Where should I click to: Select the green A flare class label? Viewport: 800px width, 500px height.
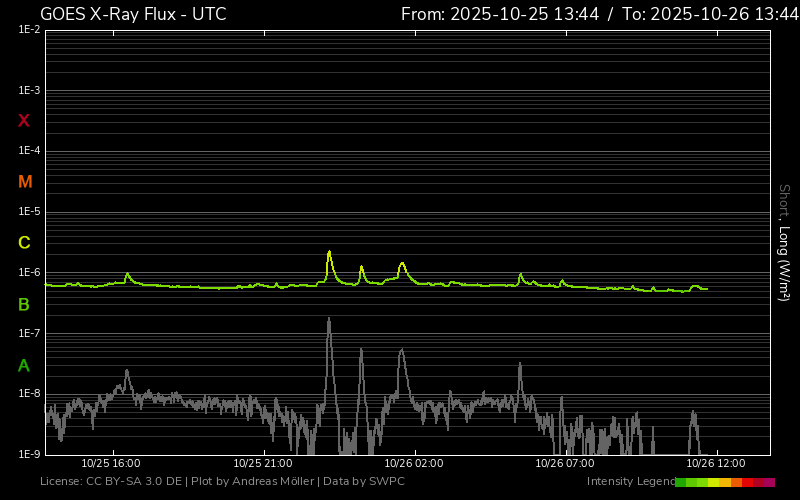24,366
